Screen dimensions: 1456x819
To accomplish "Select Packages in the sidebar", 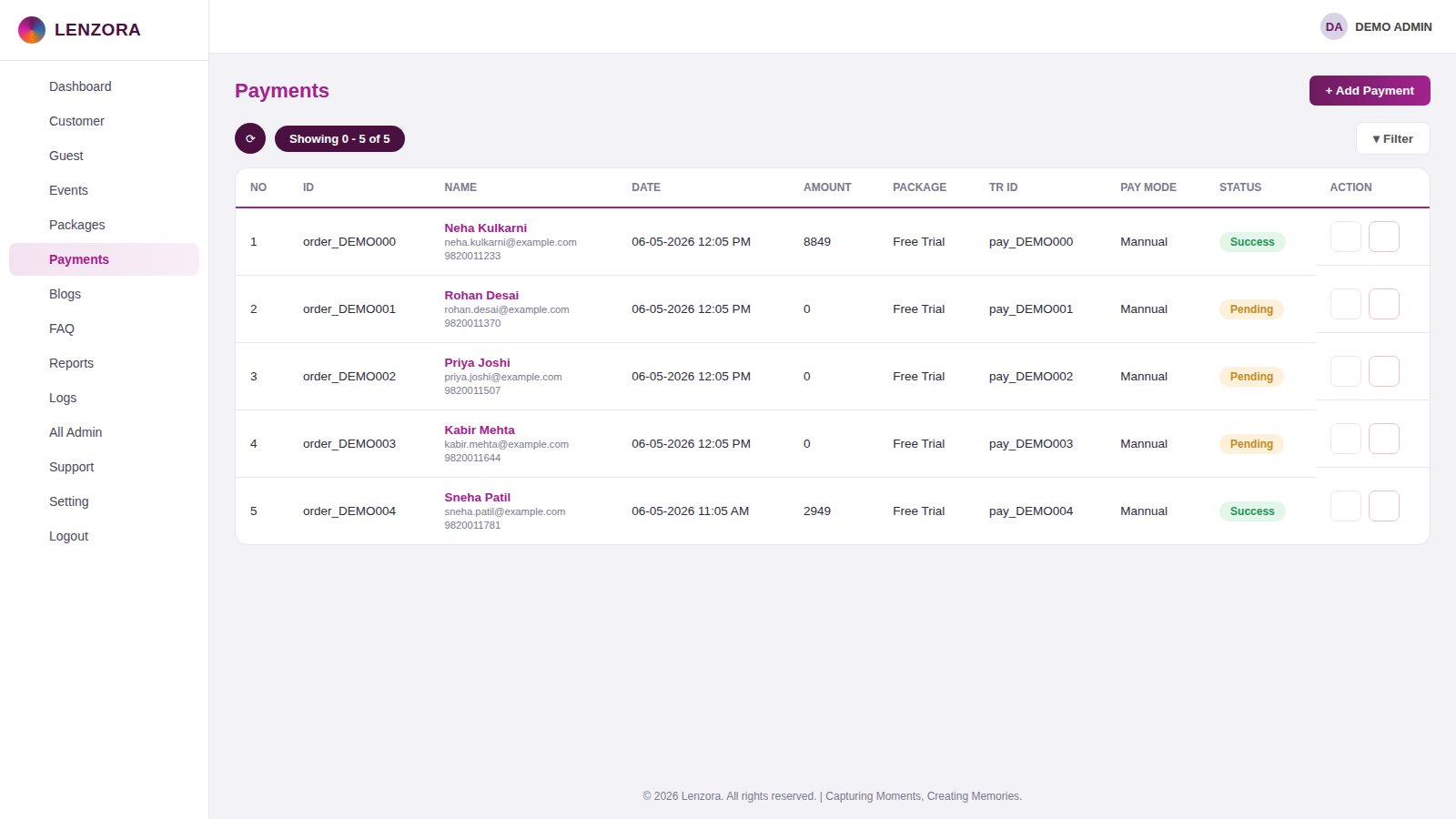I will tap(104, 225).
